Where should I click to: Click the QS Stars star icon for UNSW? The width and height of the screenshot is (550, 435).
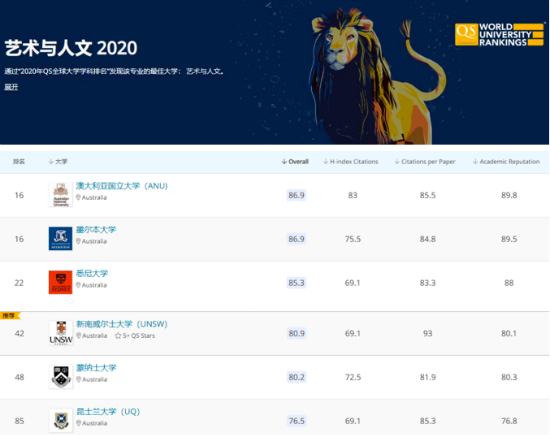[118, 336]
